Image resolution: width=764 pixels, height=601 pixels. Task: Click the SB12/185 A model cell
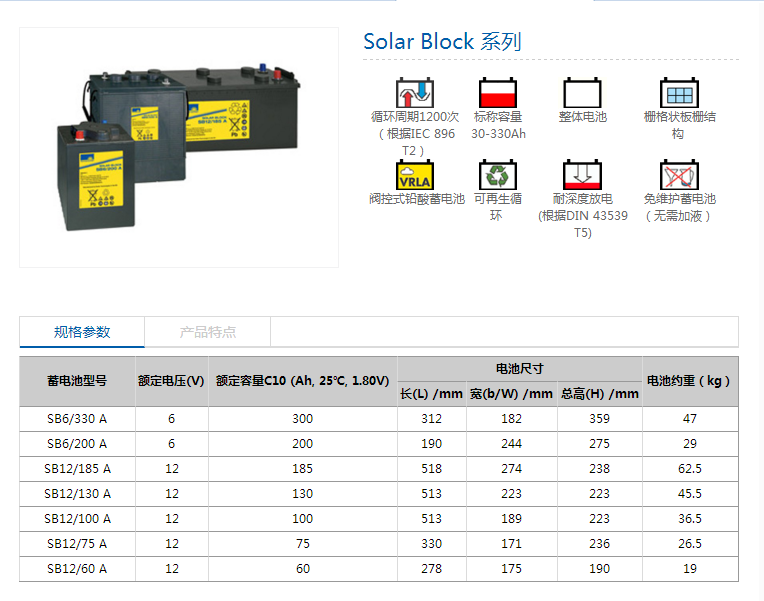click(77, 469)
